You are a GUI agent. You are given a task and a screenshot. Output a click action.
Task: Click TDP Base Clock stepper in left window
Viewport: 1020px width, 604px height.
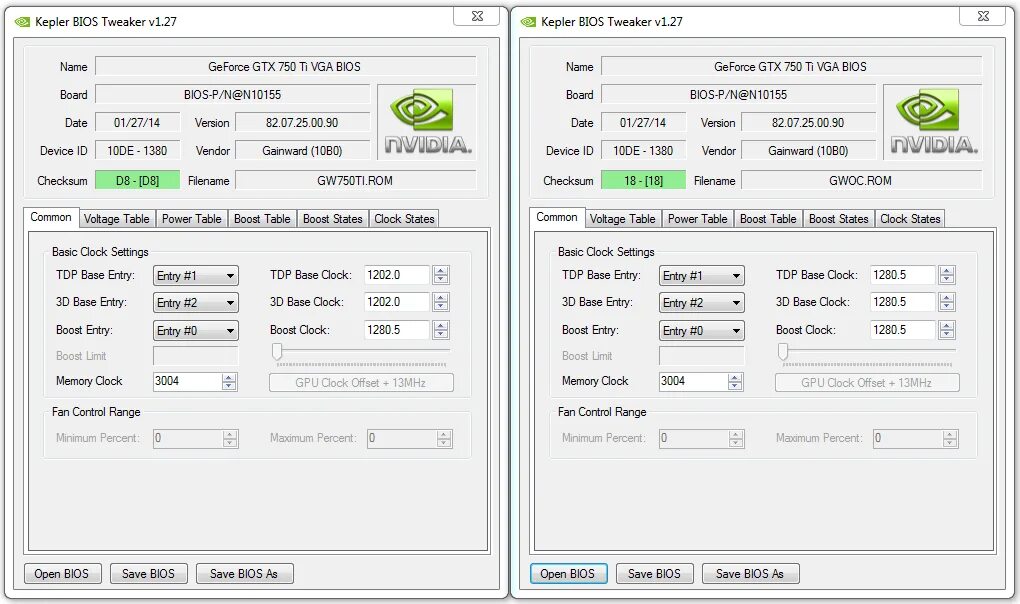(x=440, y=275)
